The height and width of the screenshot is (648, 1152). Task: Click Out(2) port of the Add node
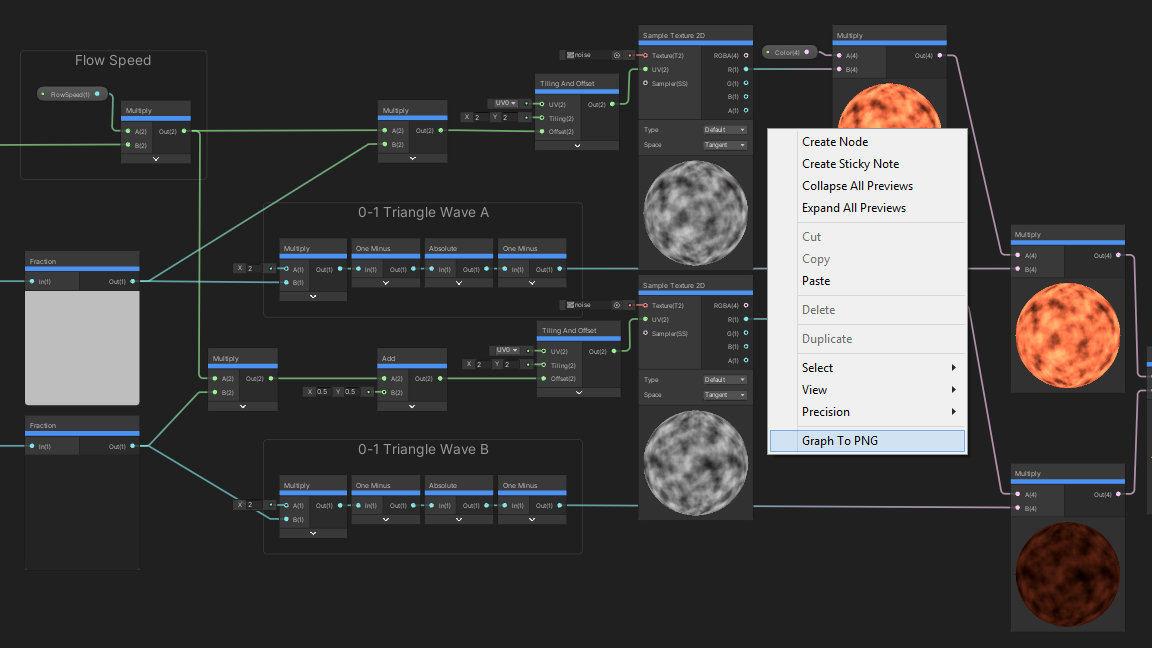440,378
